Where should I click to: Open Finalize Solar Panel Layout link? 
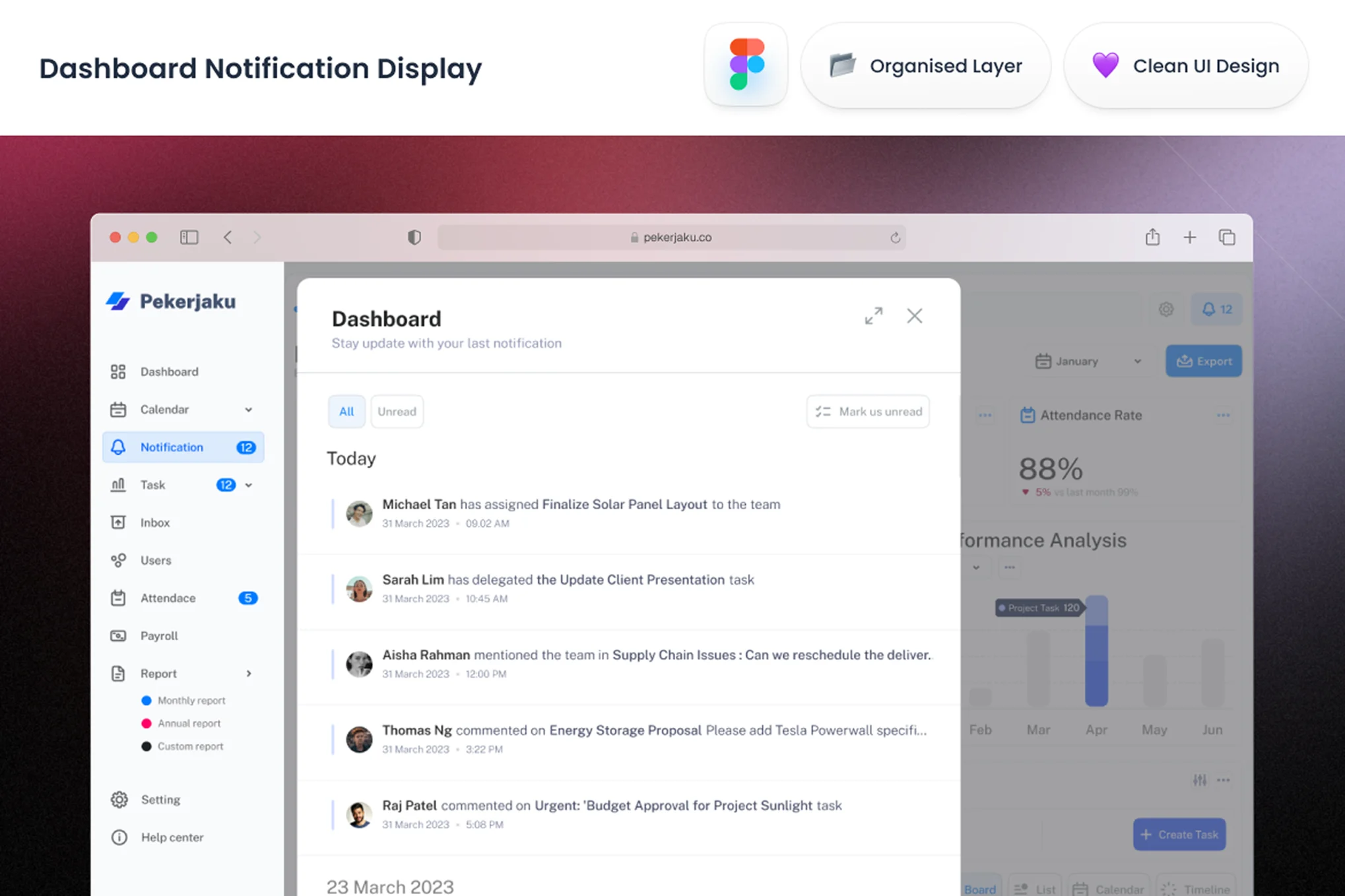(x=624, y=504)
